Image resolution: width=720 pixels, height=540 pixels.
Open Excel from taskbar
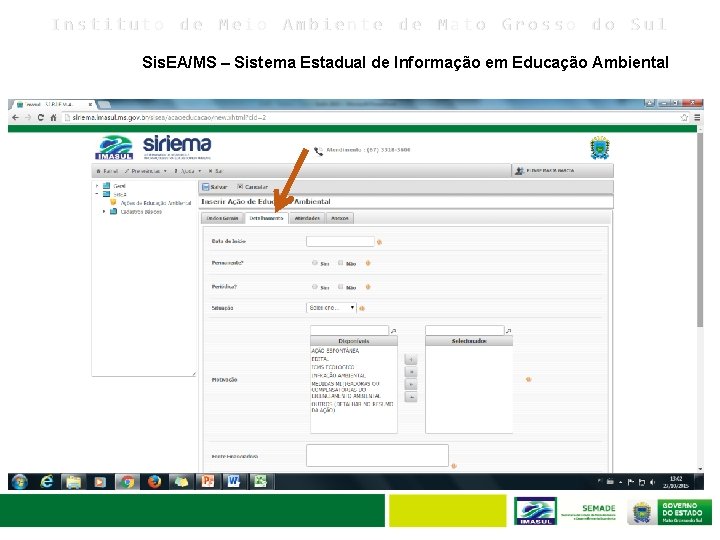260,482
